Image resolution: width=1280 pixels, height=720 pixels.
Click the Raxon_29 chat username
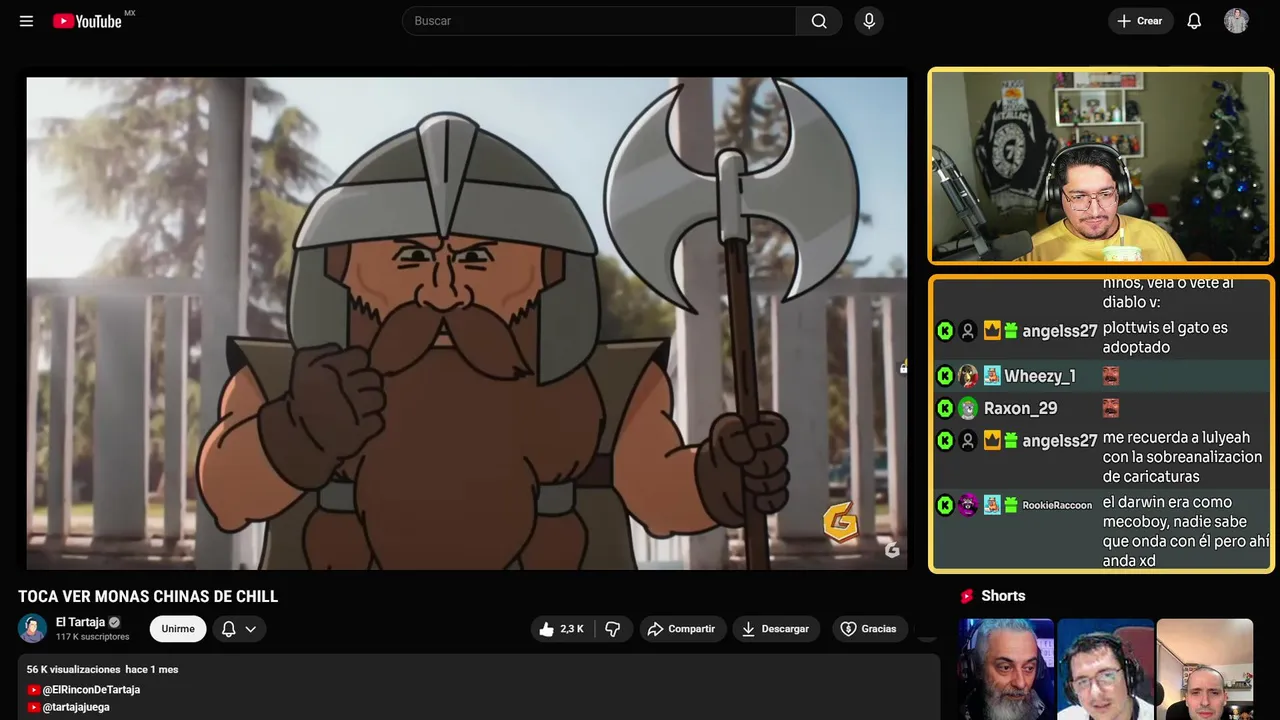coord(1020,408)
